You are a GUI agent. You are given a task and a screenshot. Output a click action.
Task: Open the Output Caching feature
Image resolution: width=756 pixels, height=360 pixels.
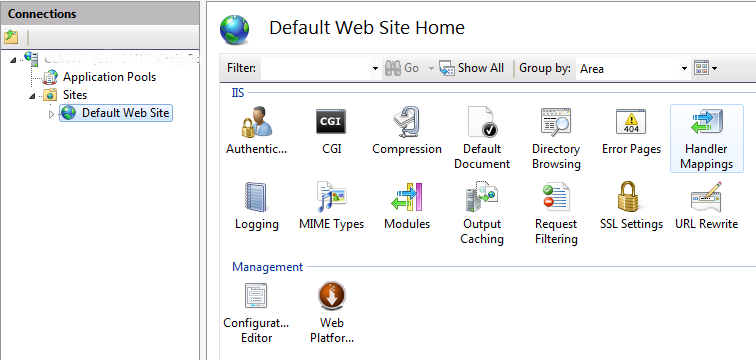tap(482, 213)
